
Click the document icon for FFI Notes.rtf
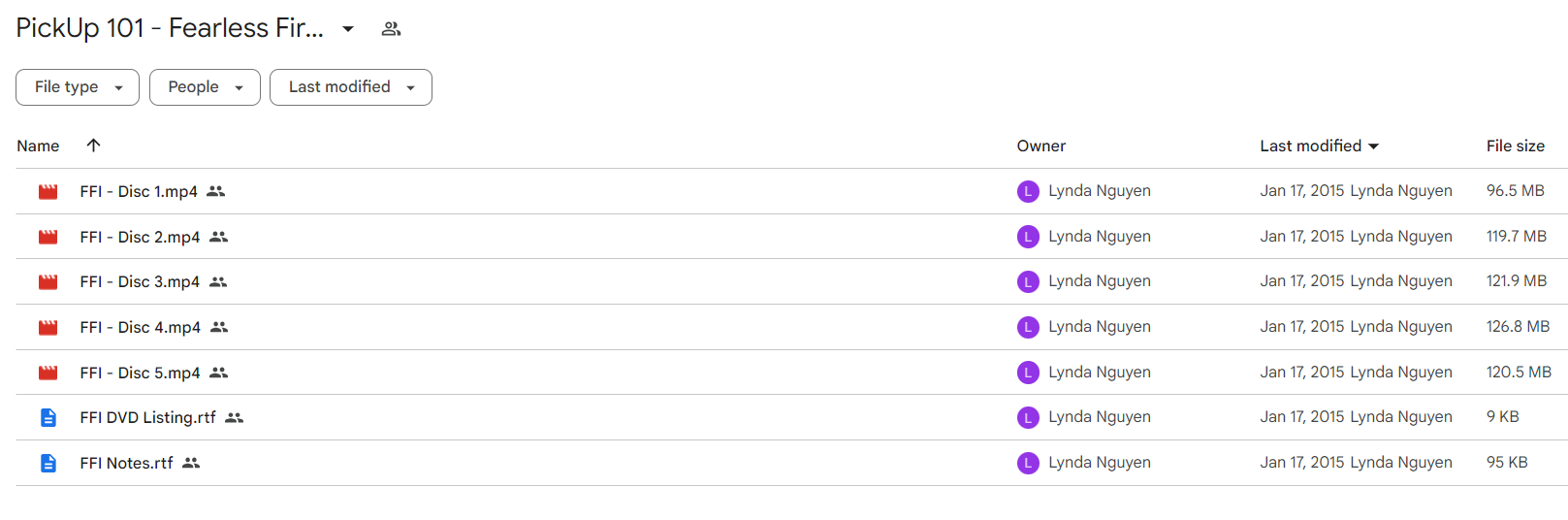[x=48, y=464]
